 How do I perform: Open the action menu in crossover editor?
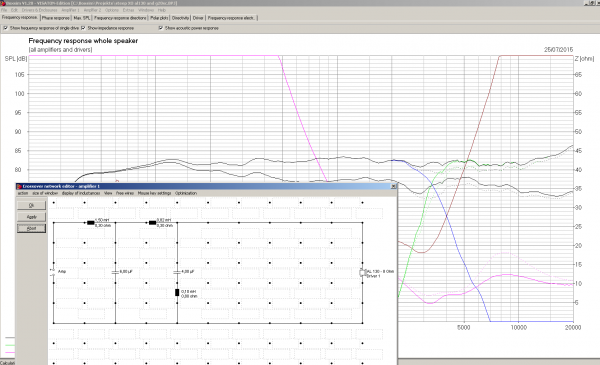(23, 193)
